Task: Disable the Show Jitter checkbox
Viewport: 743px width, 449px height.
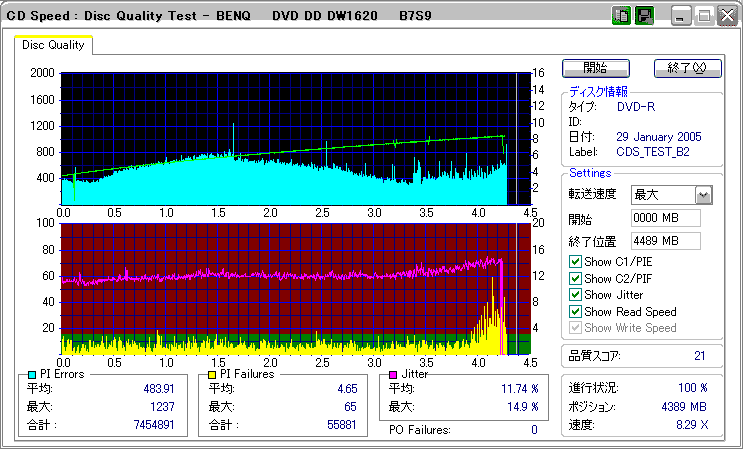Action: (575, 295)
